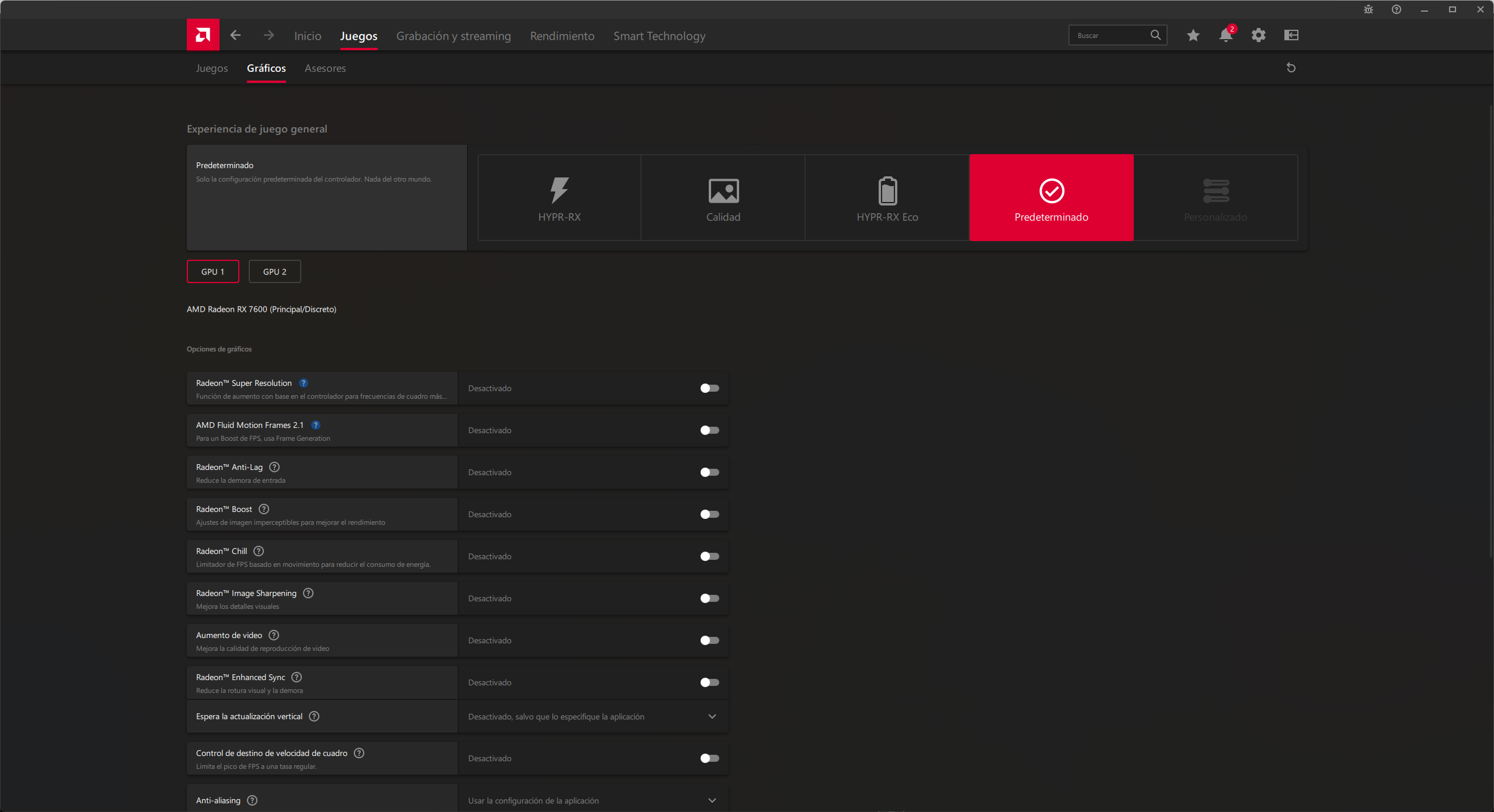Enable Radeon Chill switch
The image size is (1494, 812).
click(x=710, y=556)
